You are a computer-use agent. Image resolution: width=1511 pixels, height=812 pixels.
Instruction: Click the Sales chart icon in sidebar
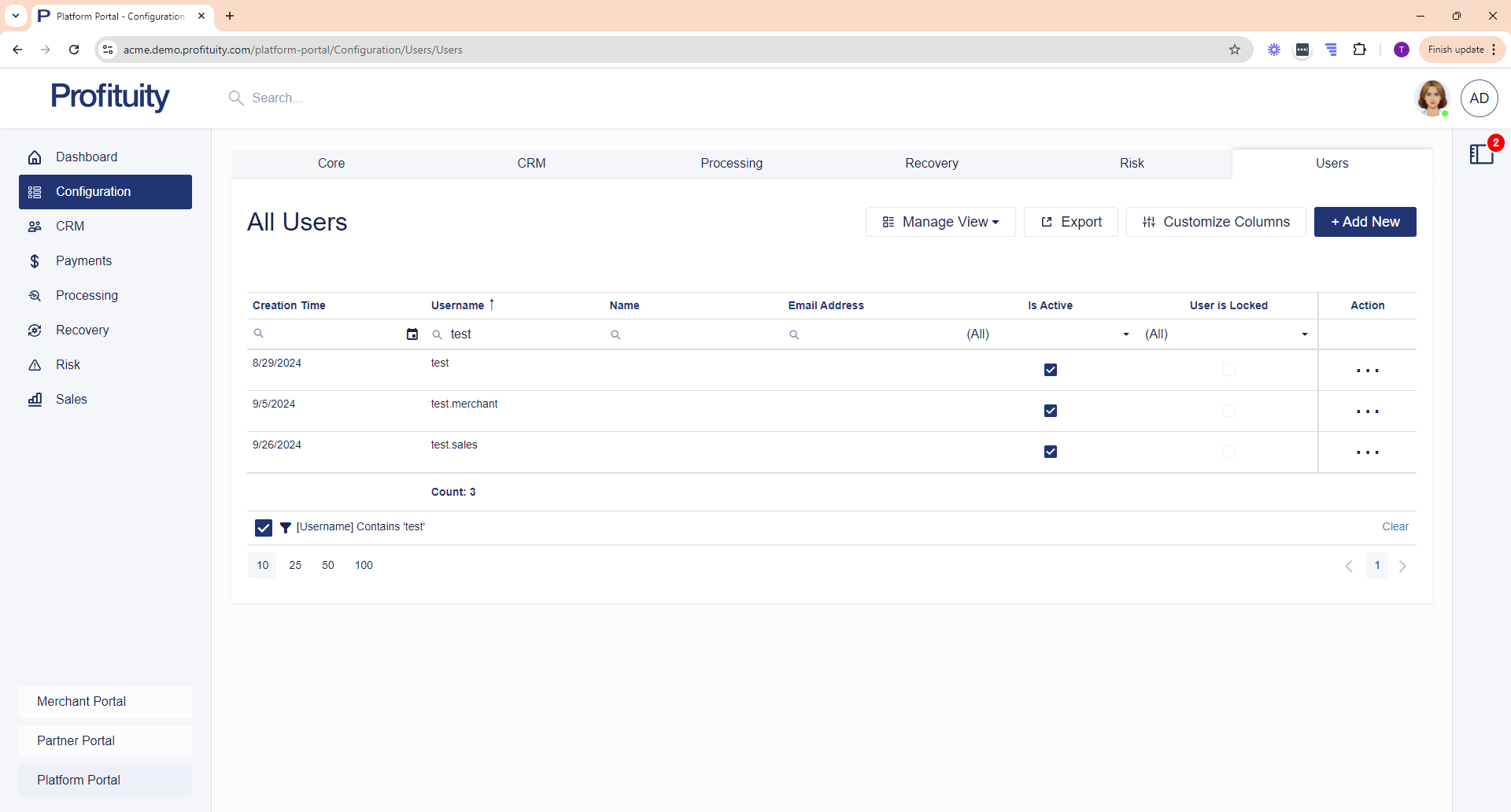point(35,400)
